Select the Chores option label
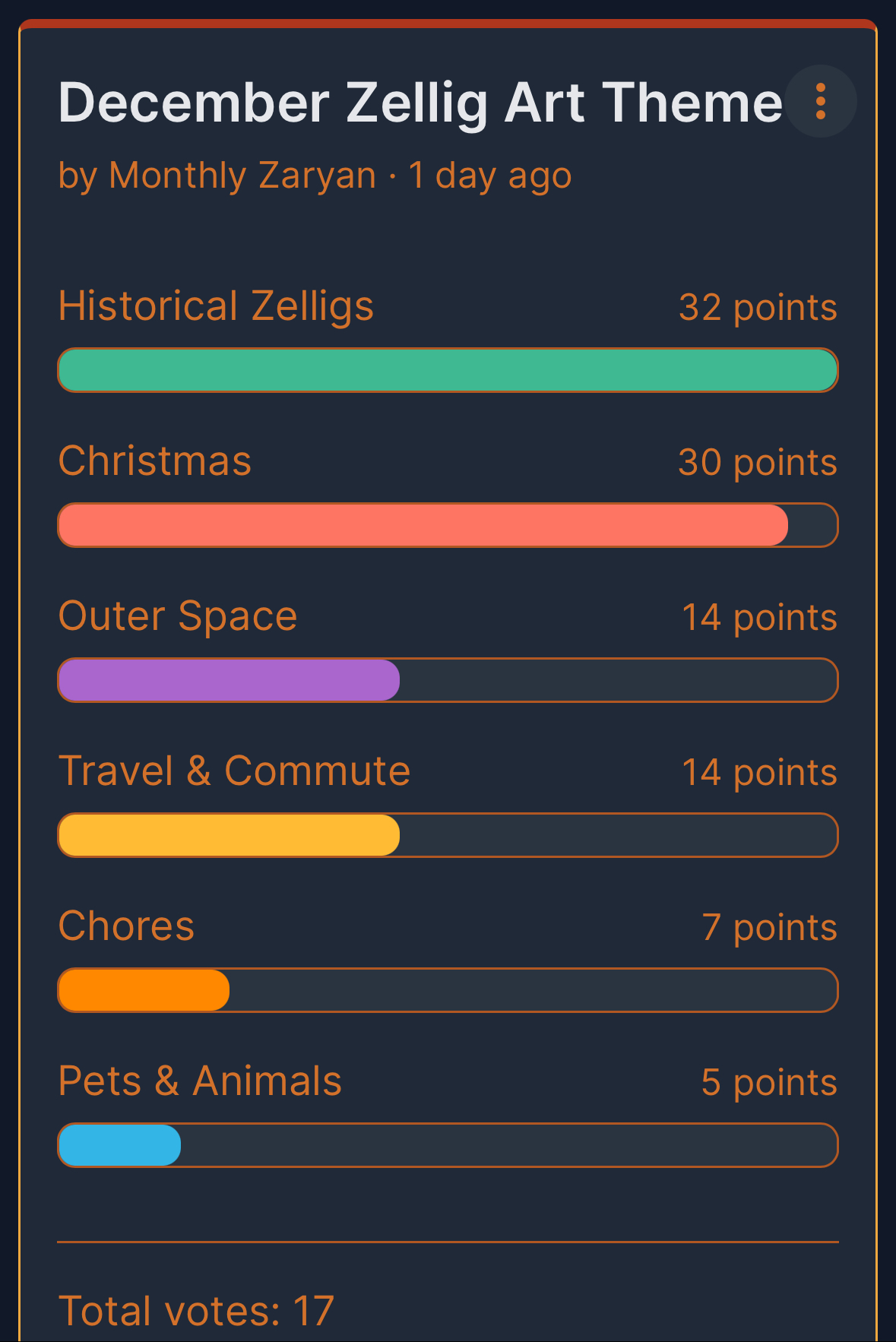The height and width of the screenshot is (1342, 896). (x=127, y=926)
